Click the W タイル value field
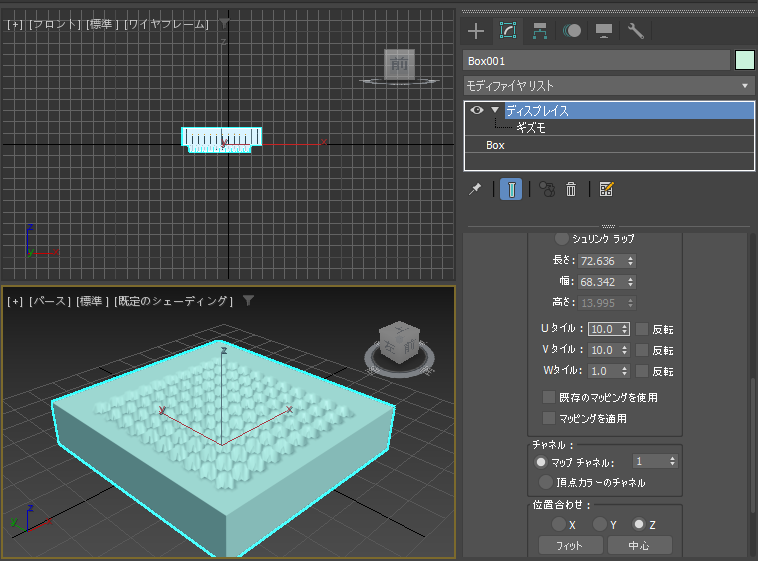758x561 pixels. [605, 371]
